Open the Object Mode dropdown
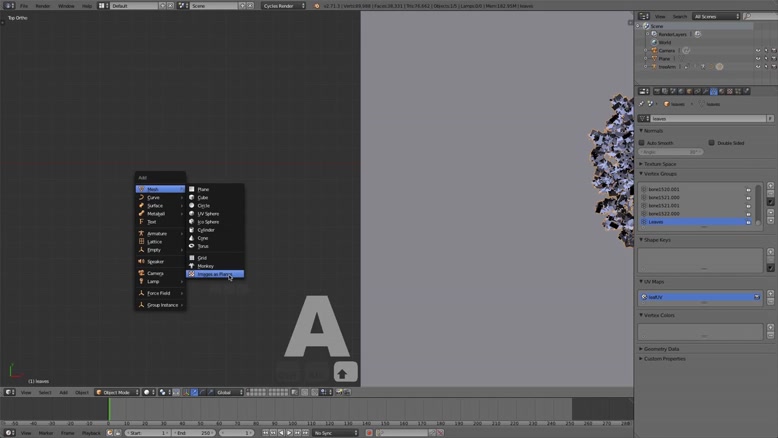The width and height of the screenshot is (778, 438). pyautogui.click(x=118, y=392)
